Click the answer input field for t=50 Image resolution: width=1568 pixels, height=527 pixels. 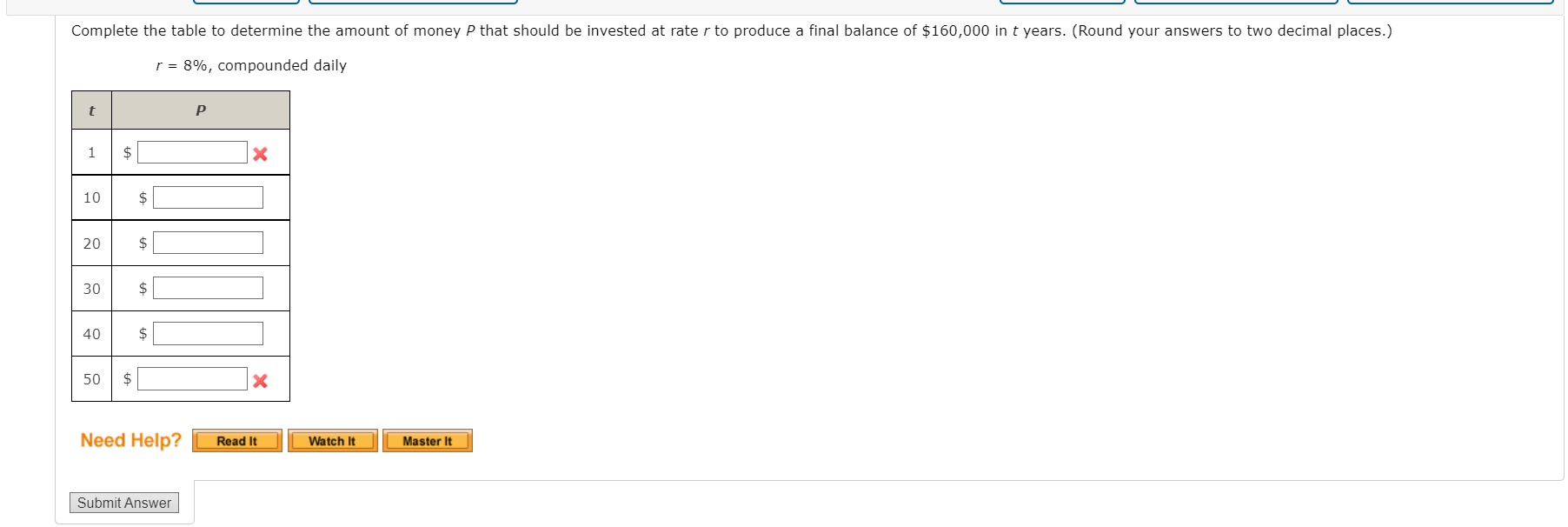click(191, 379)
